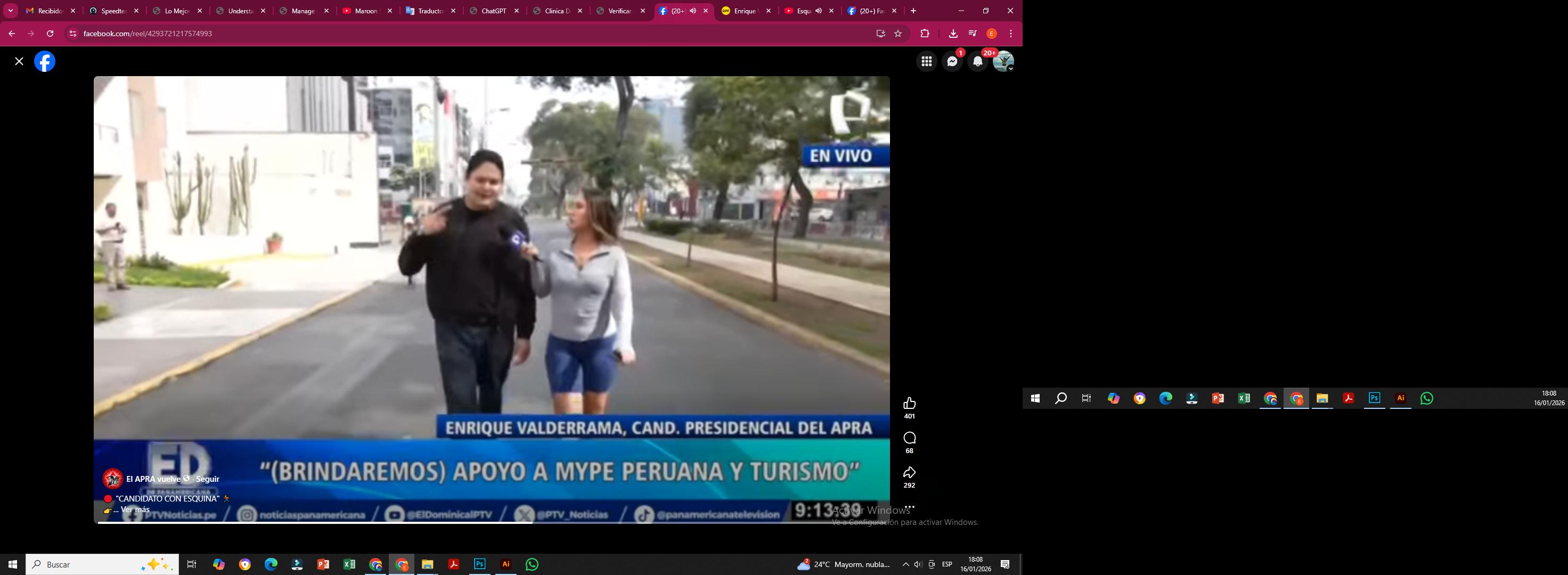This screenshot has width=1568, height=575.
Task: Mute audio on the Facebook reel tab
Action: click(693, 11)
